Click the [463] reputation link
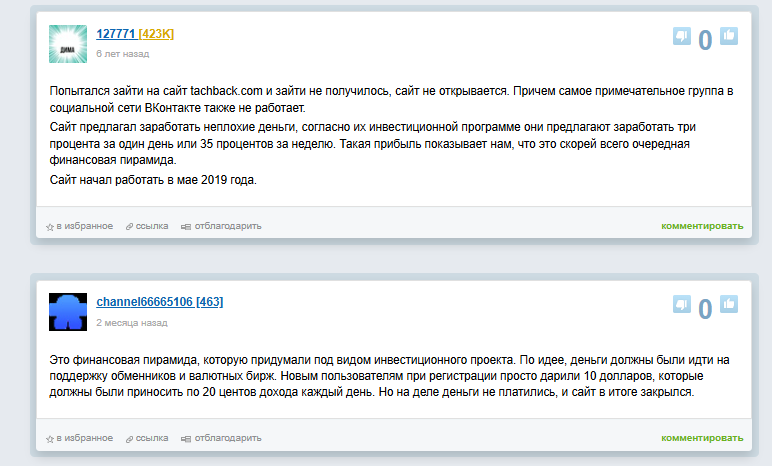Screen dimensions: 772x466 click(x=209, y=301)
